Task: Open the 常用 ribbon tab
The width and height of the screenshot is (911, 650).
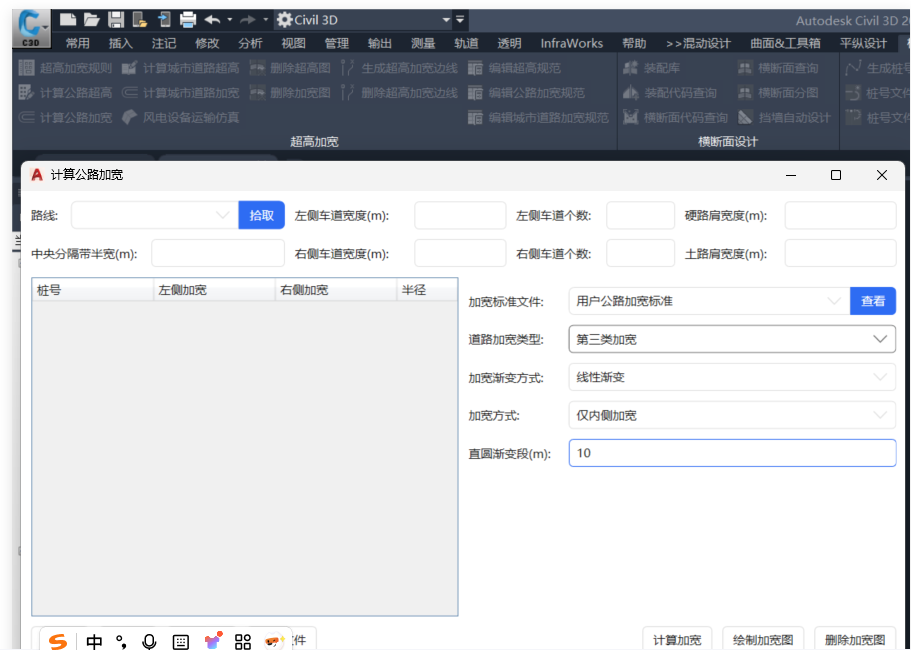Action: point(78,44)
